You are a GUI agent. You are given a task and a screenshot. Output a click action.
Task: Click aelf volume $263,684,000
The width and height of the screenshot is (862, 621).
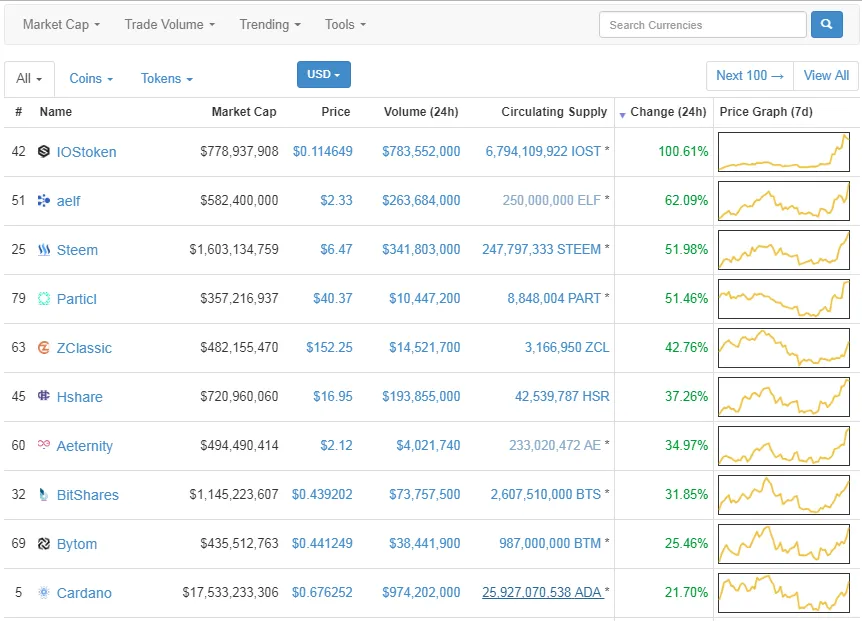pos(421,200)
